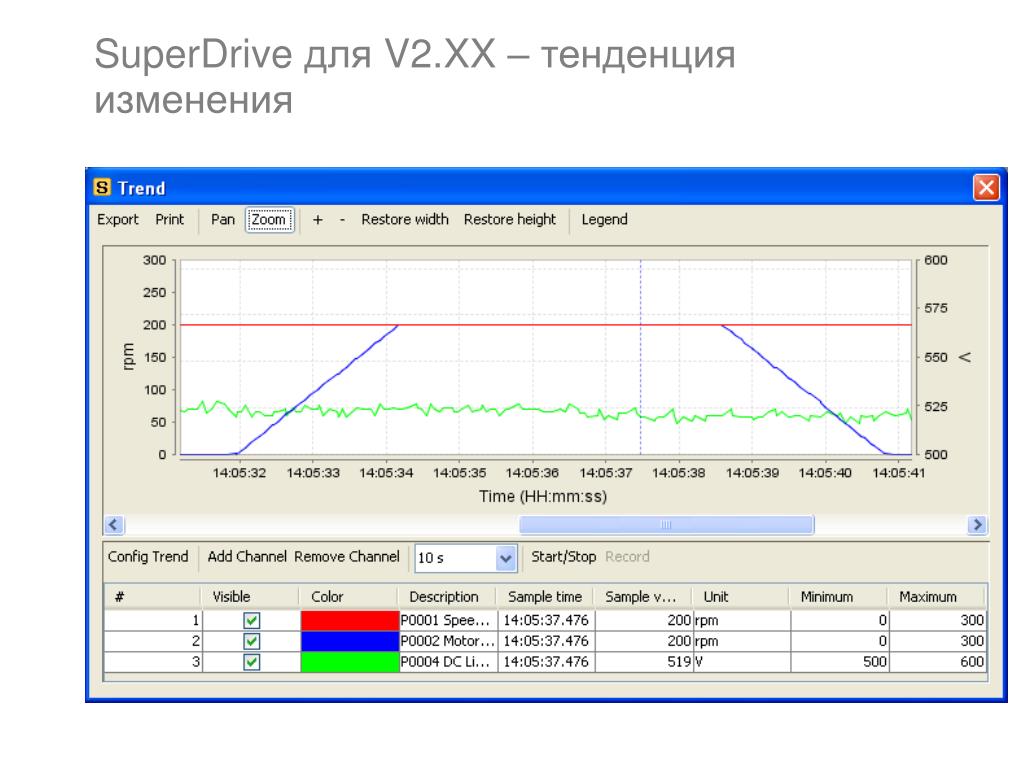Click the '<' marker beside the right axis
1024x768 pixels.
coord(965,357)
